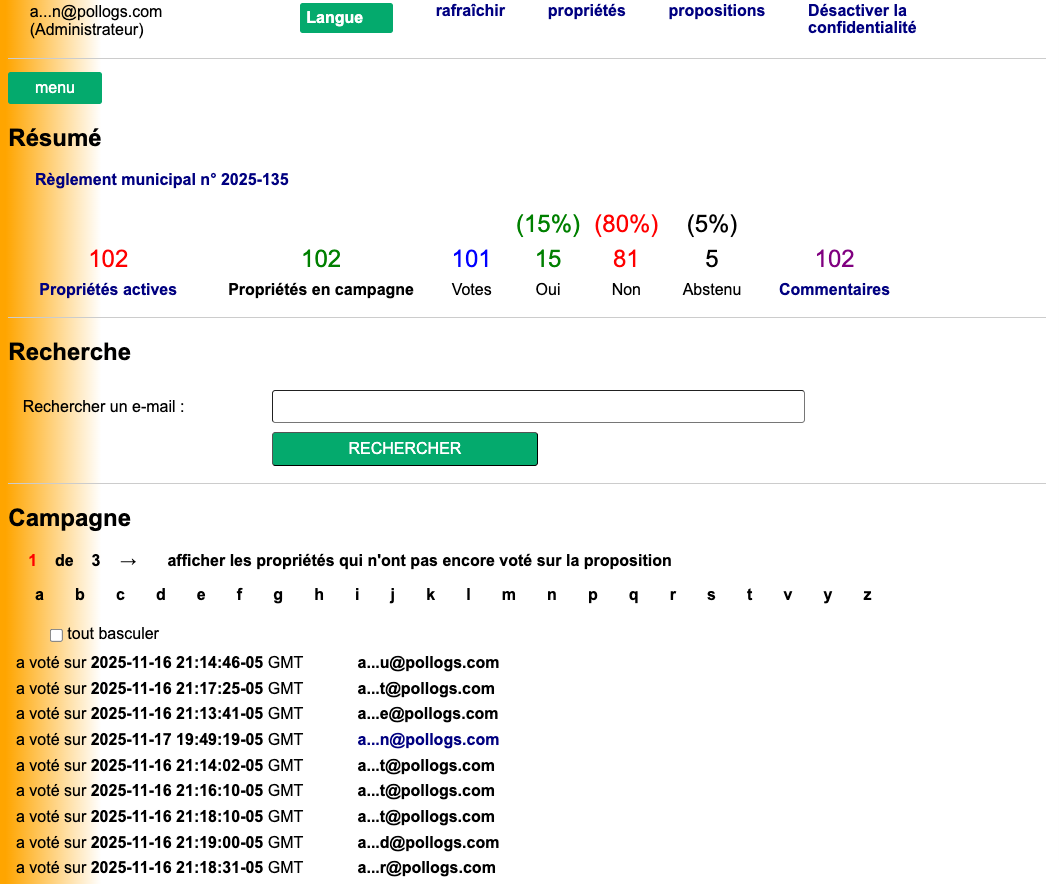Go to propositions in top navigation
This screenshot has width=1059, height=884.
(x=716, y=11)
